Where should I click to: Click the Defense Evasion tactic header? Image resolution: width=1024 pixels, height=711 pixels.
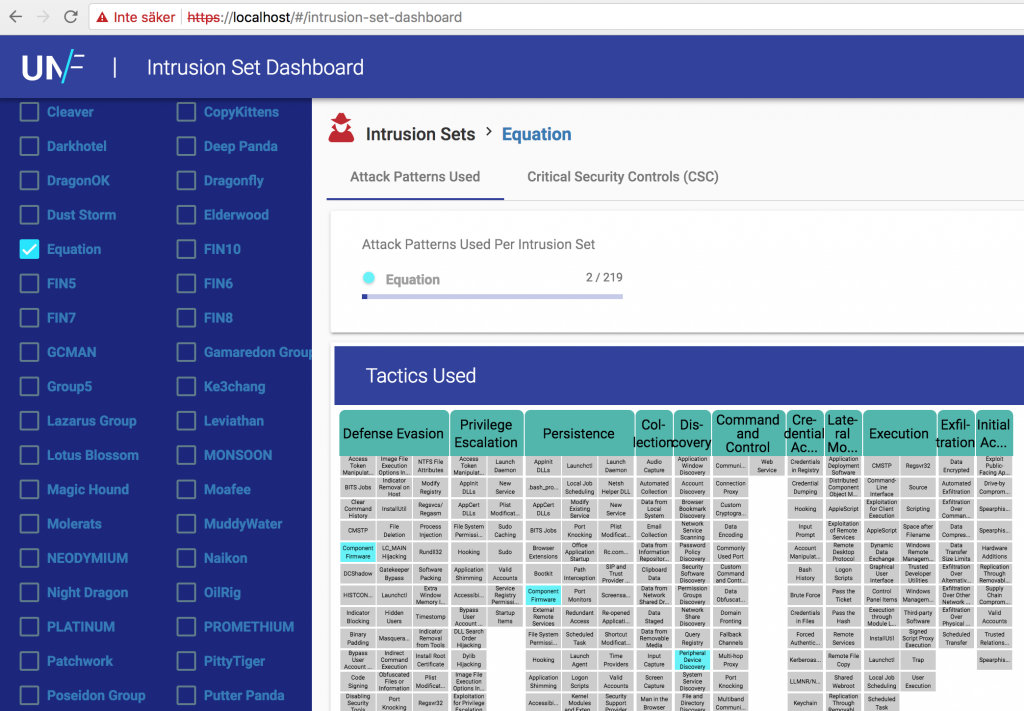point(393,434)
